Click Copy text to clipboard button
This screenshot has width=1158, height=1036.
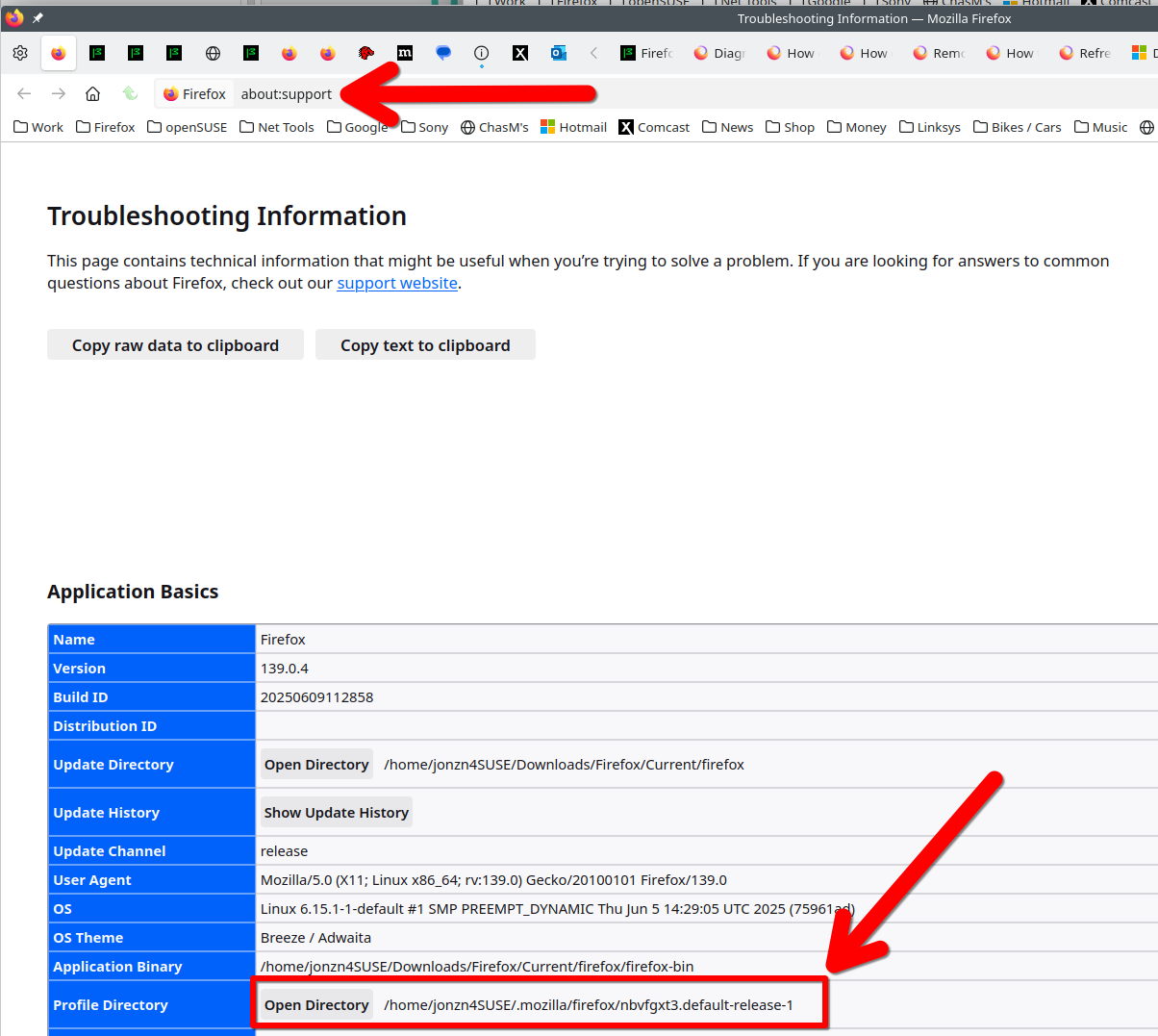click(x=425, y=345)
